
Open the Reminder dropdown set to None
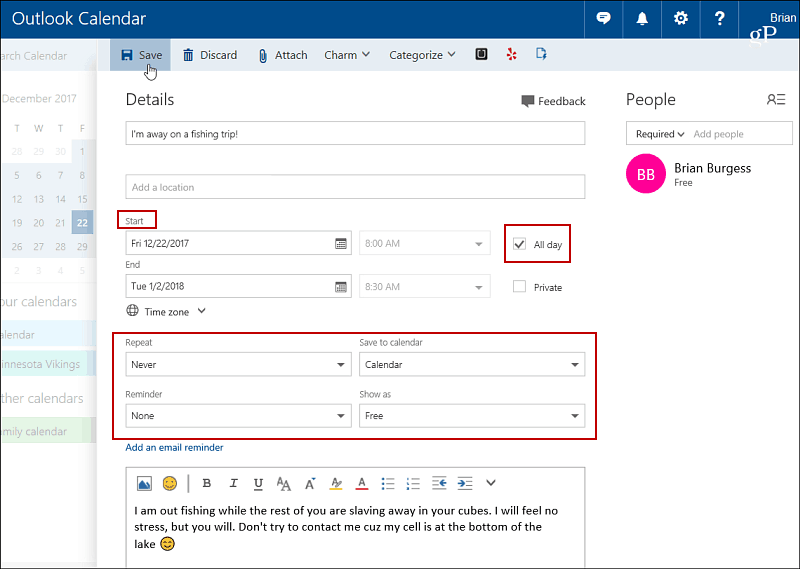click(238, 416)
